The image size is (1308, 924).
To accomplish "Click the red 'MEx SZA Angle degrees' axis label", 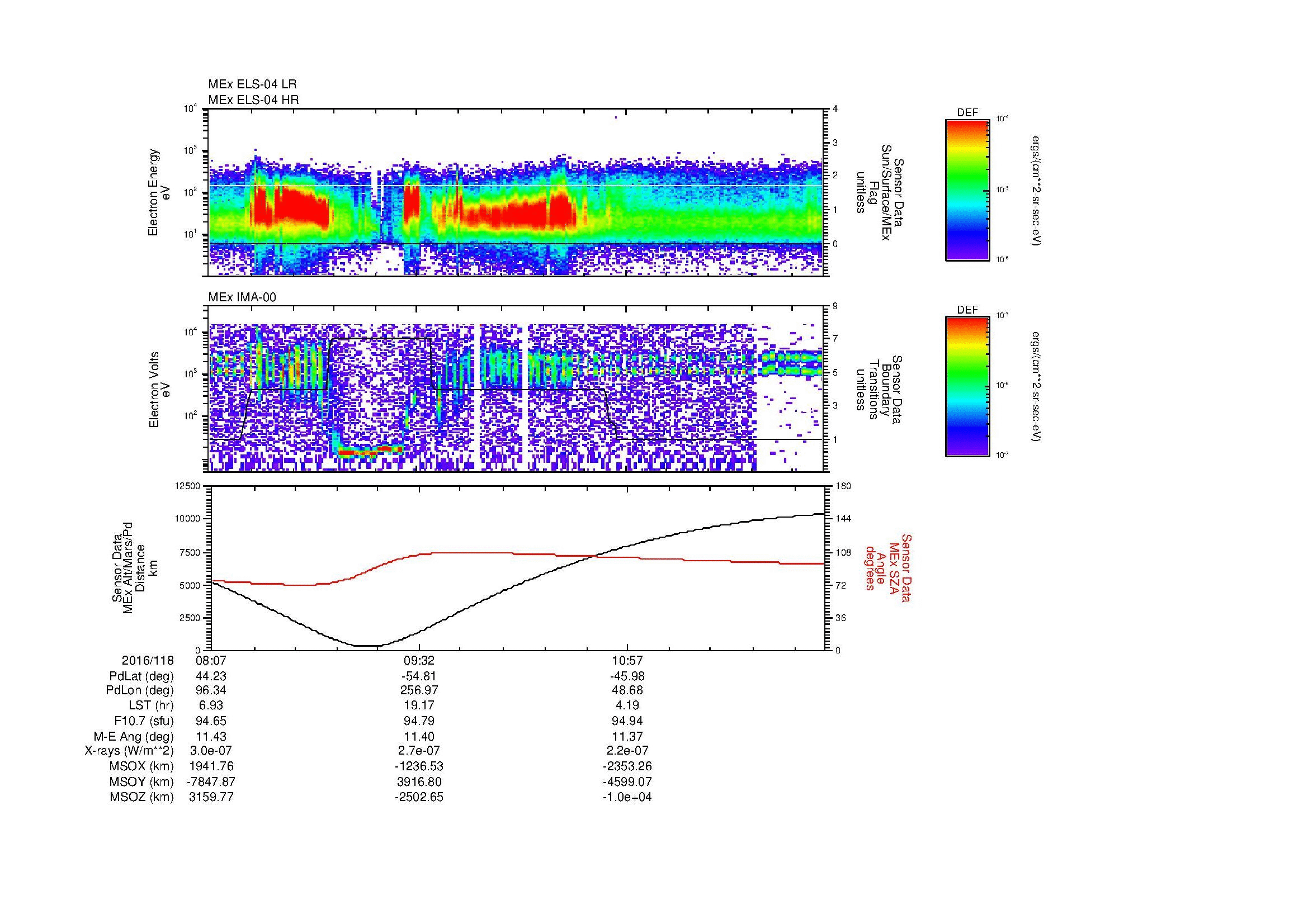I will click(887, 567).
